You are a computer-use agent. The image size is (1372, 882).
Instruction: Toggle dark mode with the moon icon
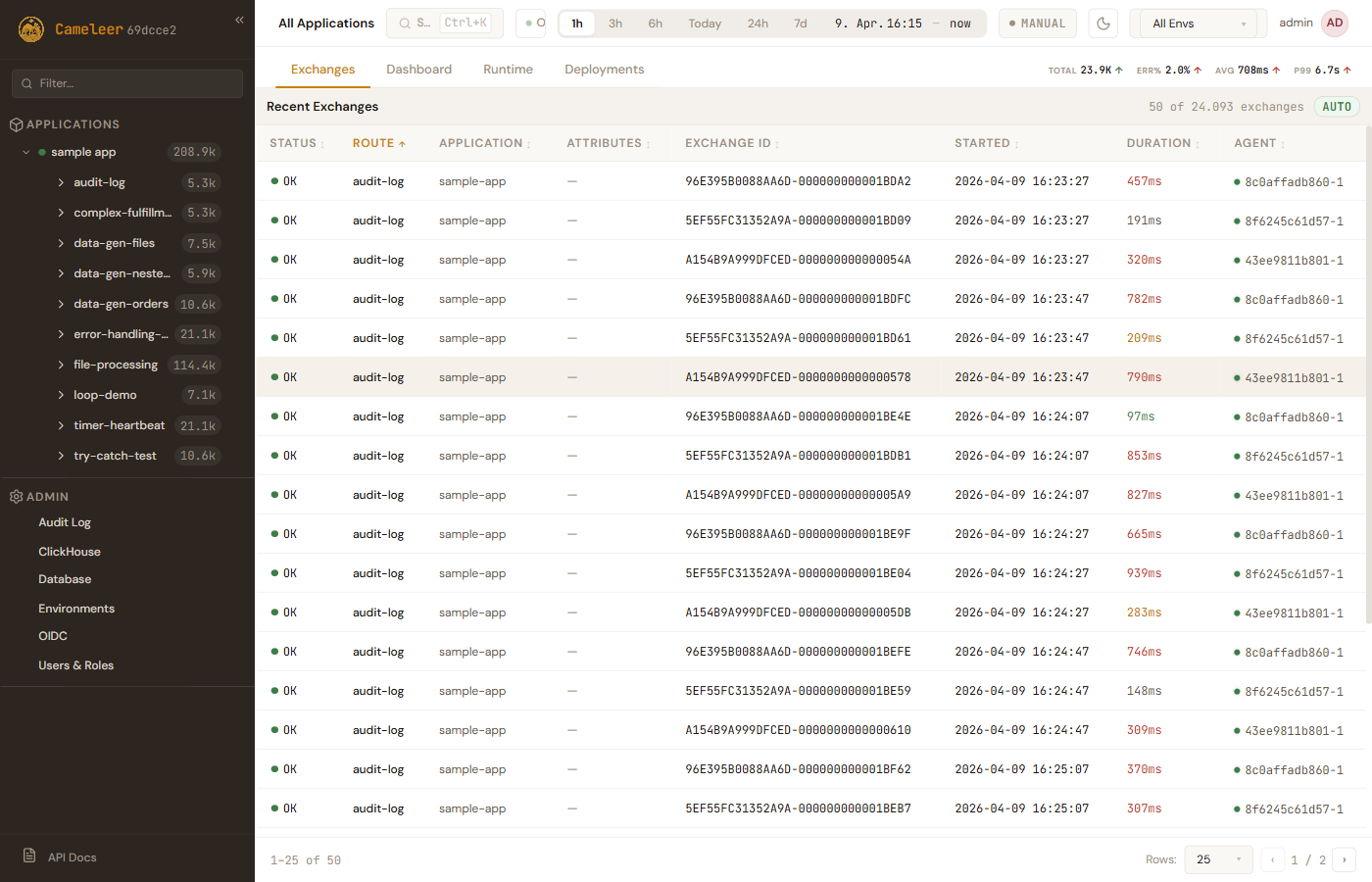pyautogui.click(x=1103, y=24)
